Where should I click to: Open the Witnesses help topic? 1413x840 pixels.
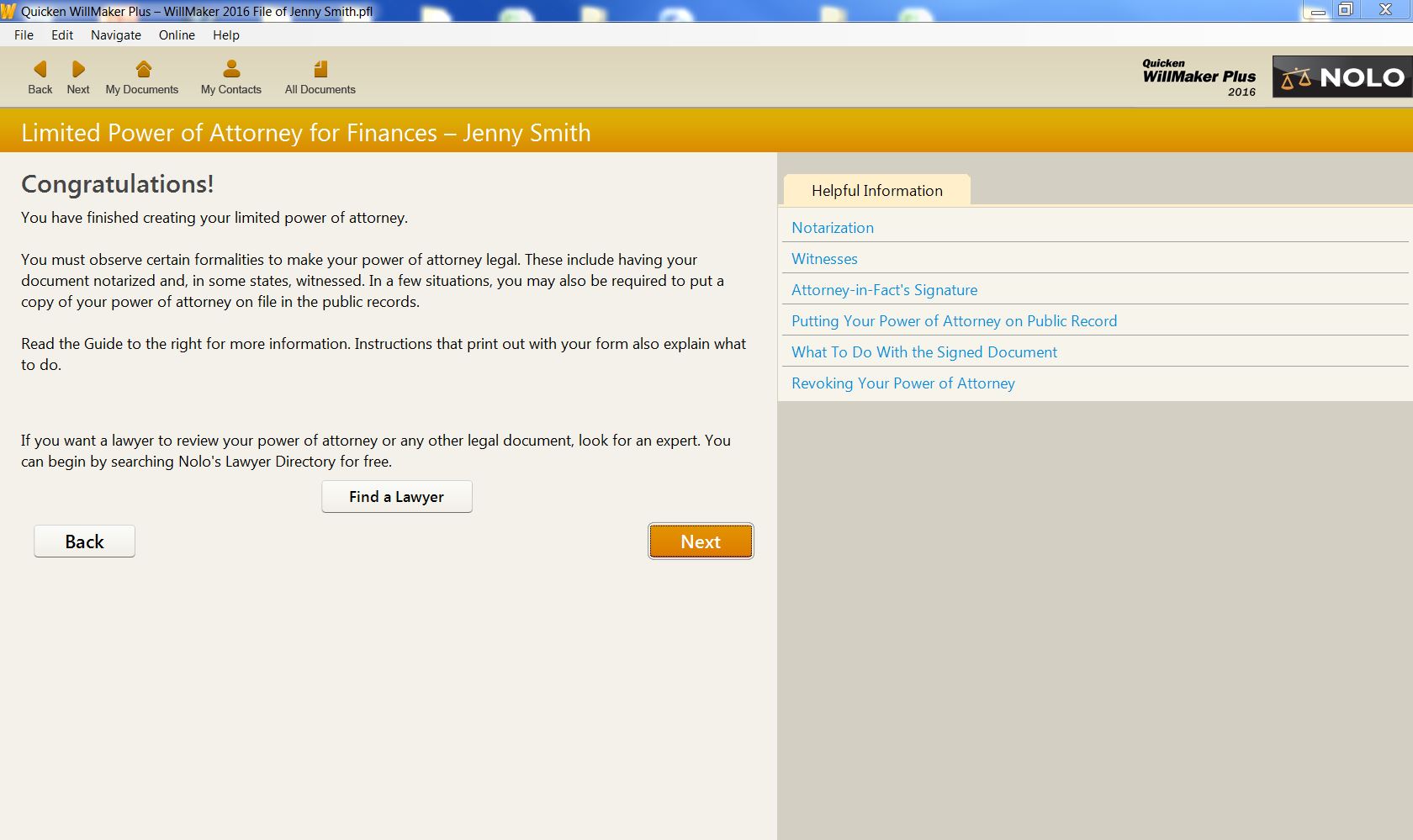(x=824, y=259)
